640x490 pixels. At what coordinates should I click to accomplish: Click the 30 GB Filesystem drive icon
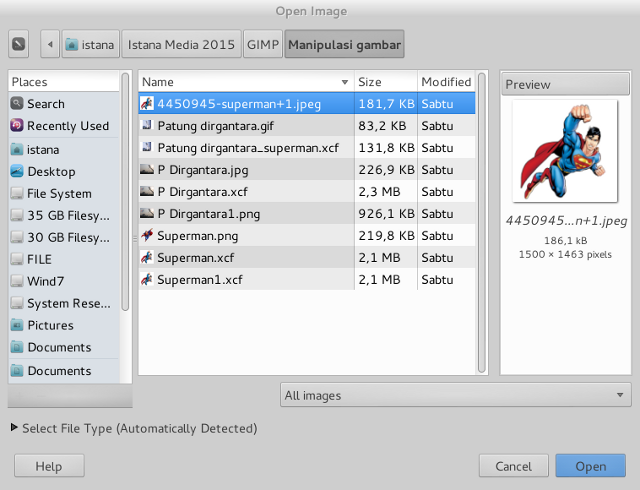[x=17, y=237]
